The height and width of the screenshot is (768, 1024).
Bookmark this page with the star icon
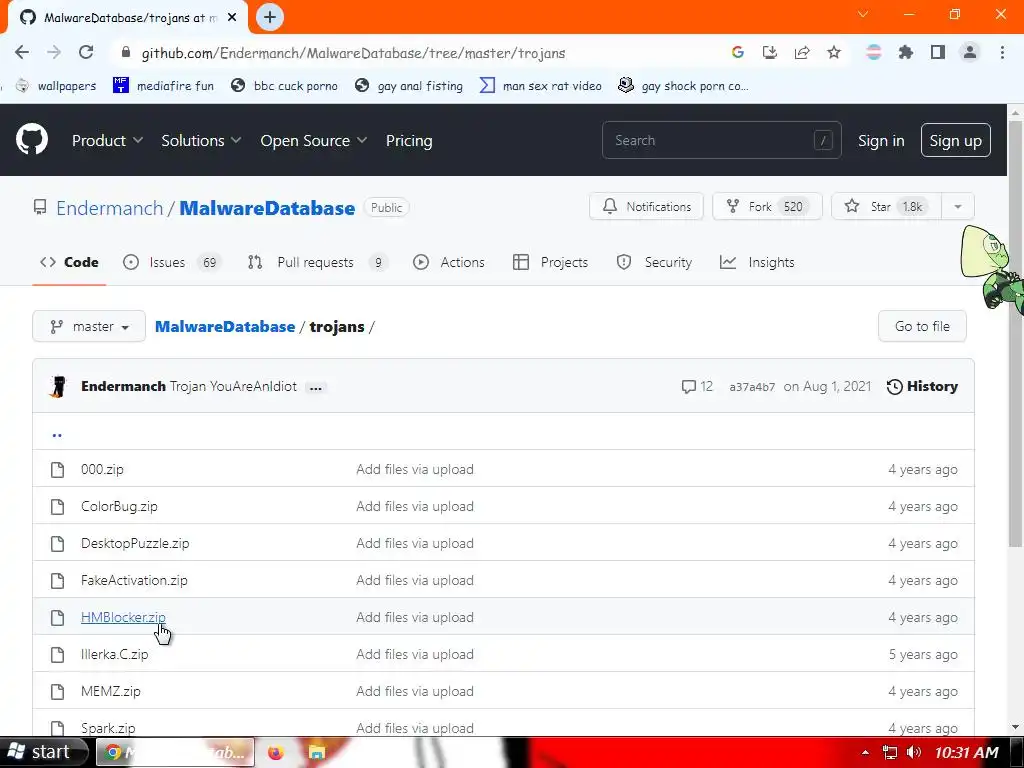834,52
